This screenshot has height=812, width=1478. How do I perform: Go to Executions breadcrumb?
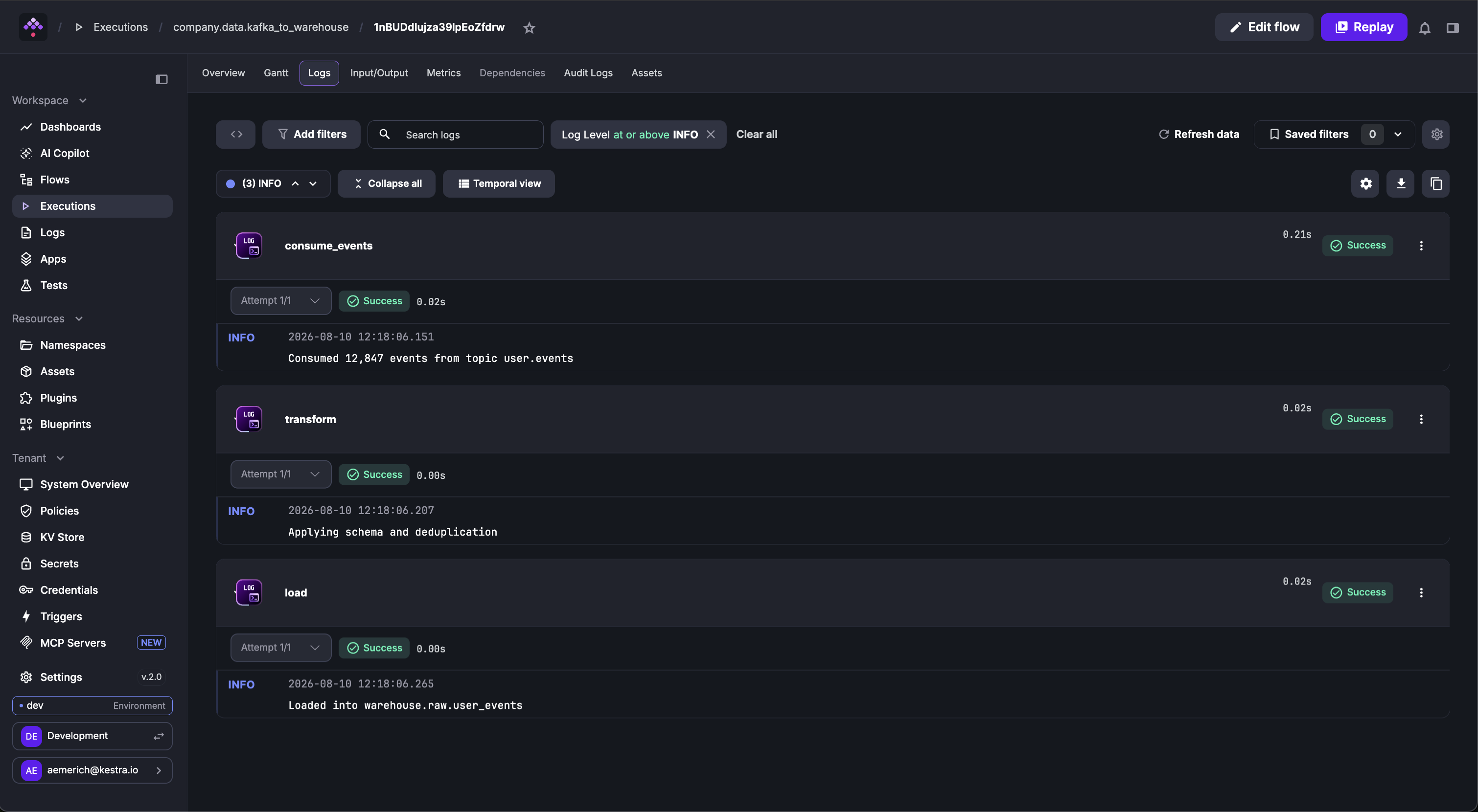point(120,27)
